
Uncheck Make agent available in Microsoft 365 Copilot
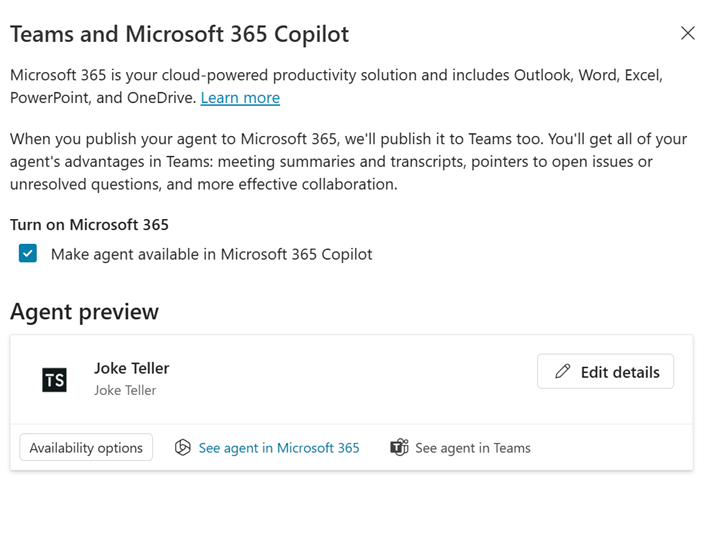[28, 254]
